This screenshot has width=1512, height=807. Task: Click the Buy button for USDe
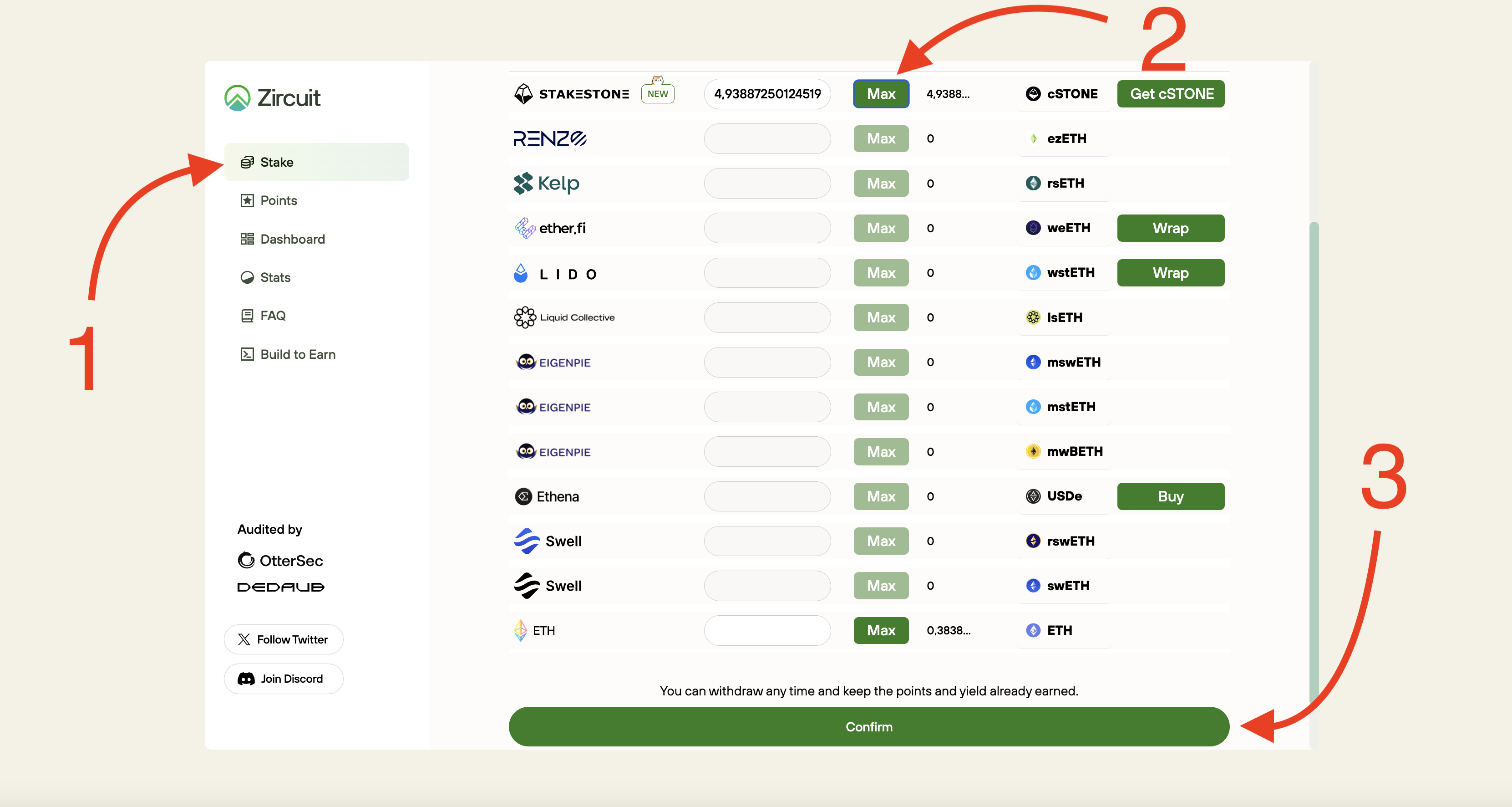pyautogui.click(x=1170, y=496)
